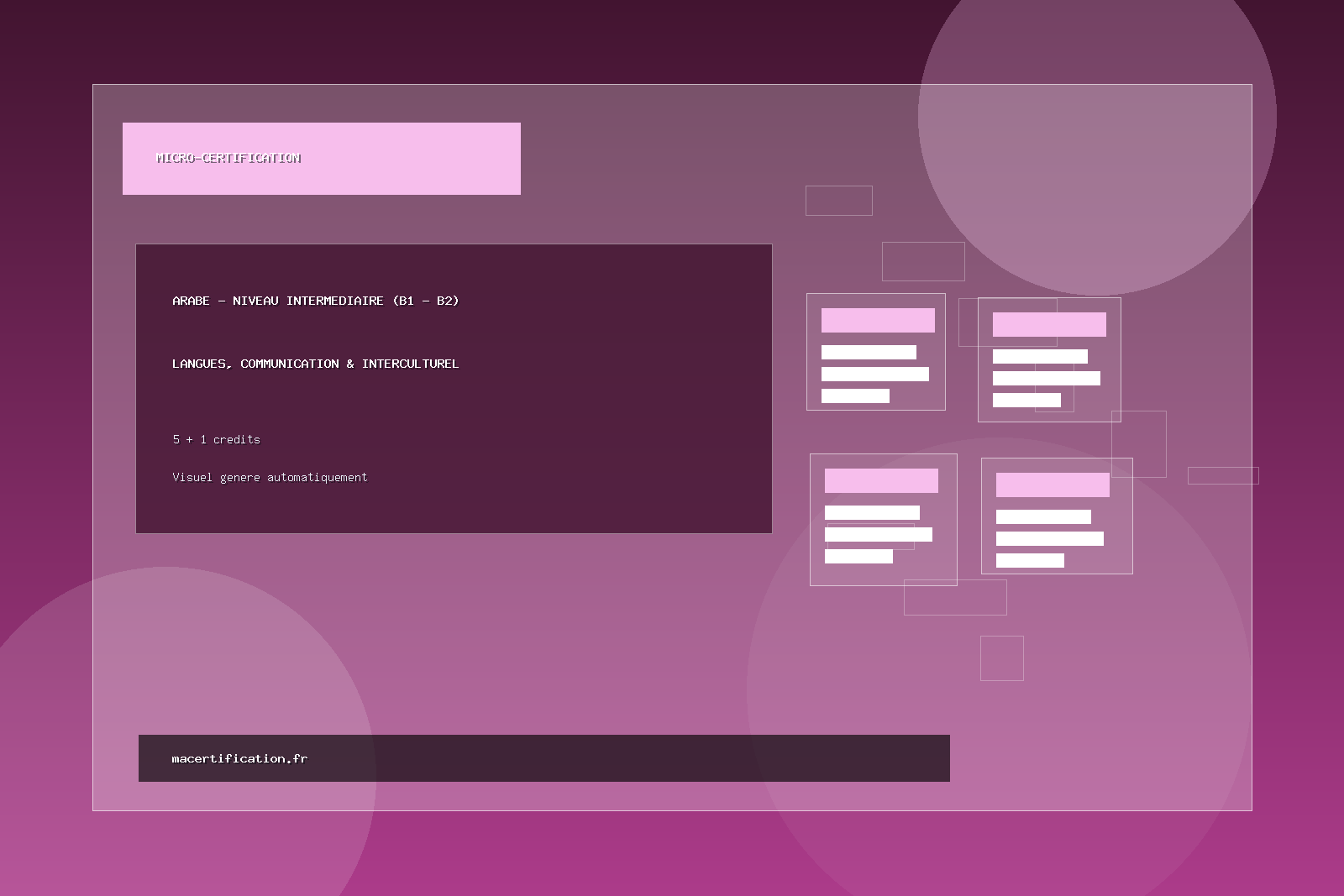1344x896 pixels.
Task: Click the shortest white bar in bottom-right card
Action: point(1030,560)
